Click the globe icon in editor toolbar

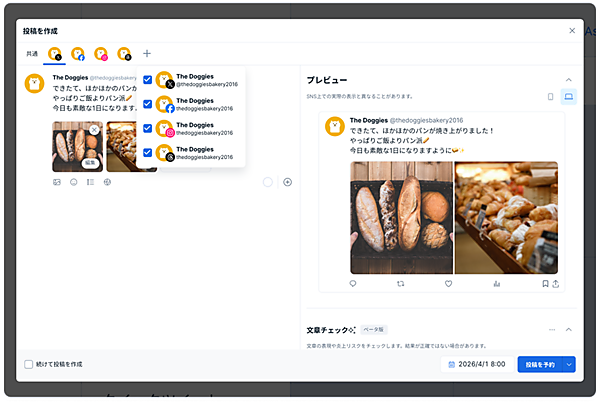click(x=107, y=182)
